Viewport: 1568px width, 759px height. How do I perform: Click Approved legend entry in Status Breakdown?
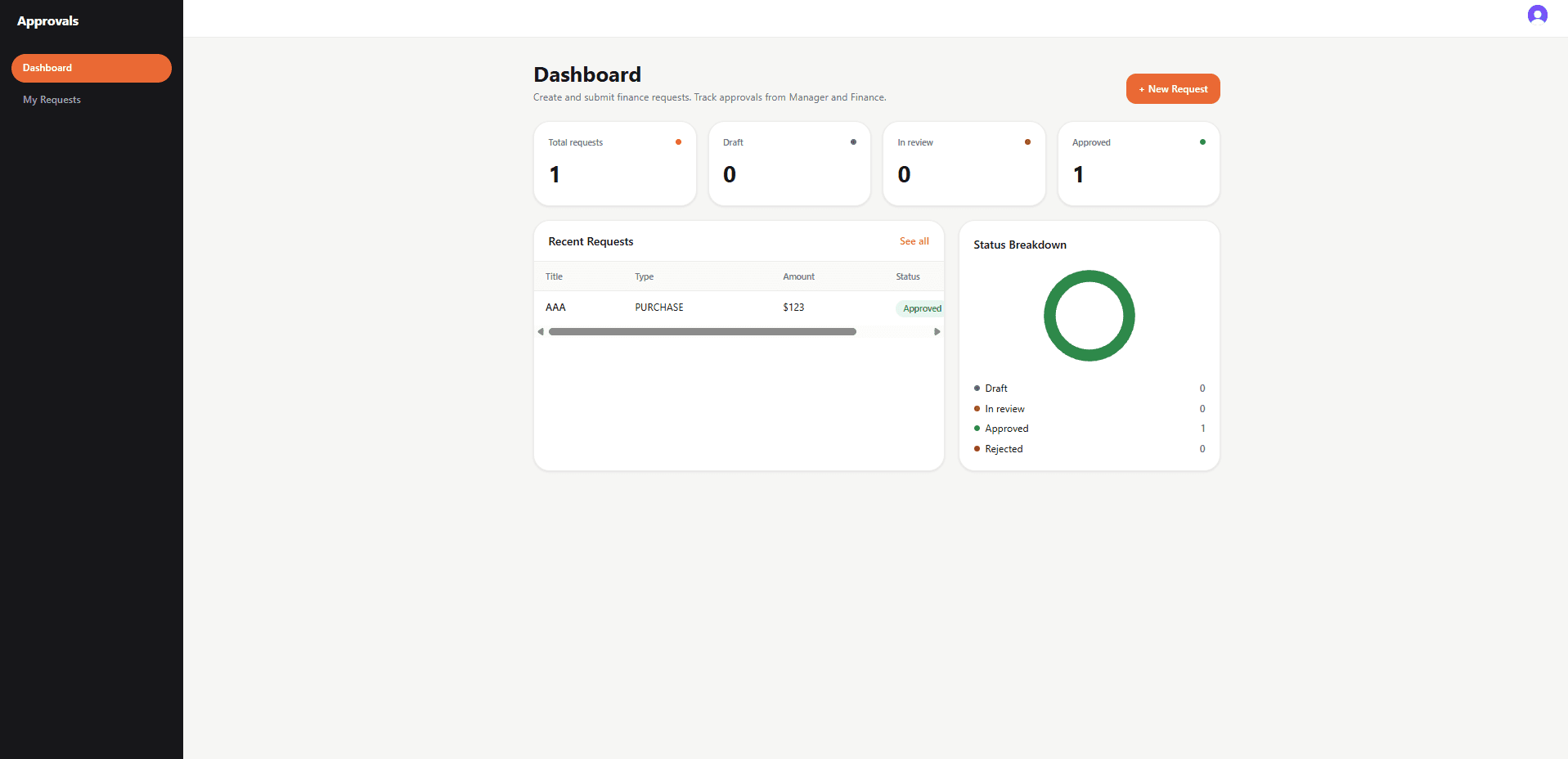[x=1090, y=429]
